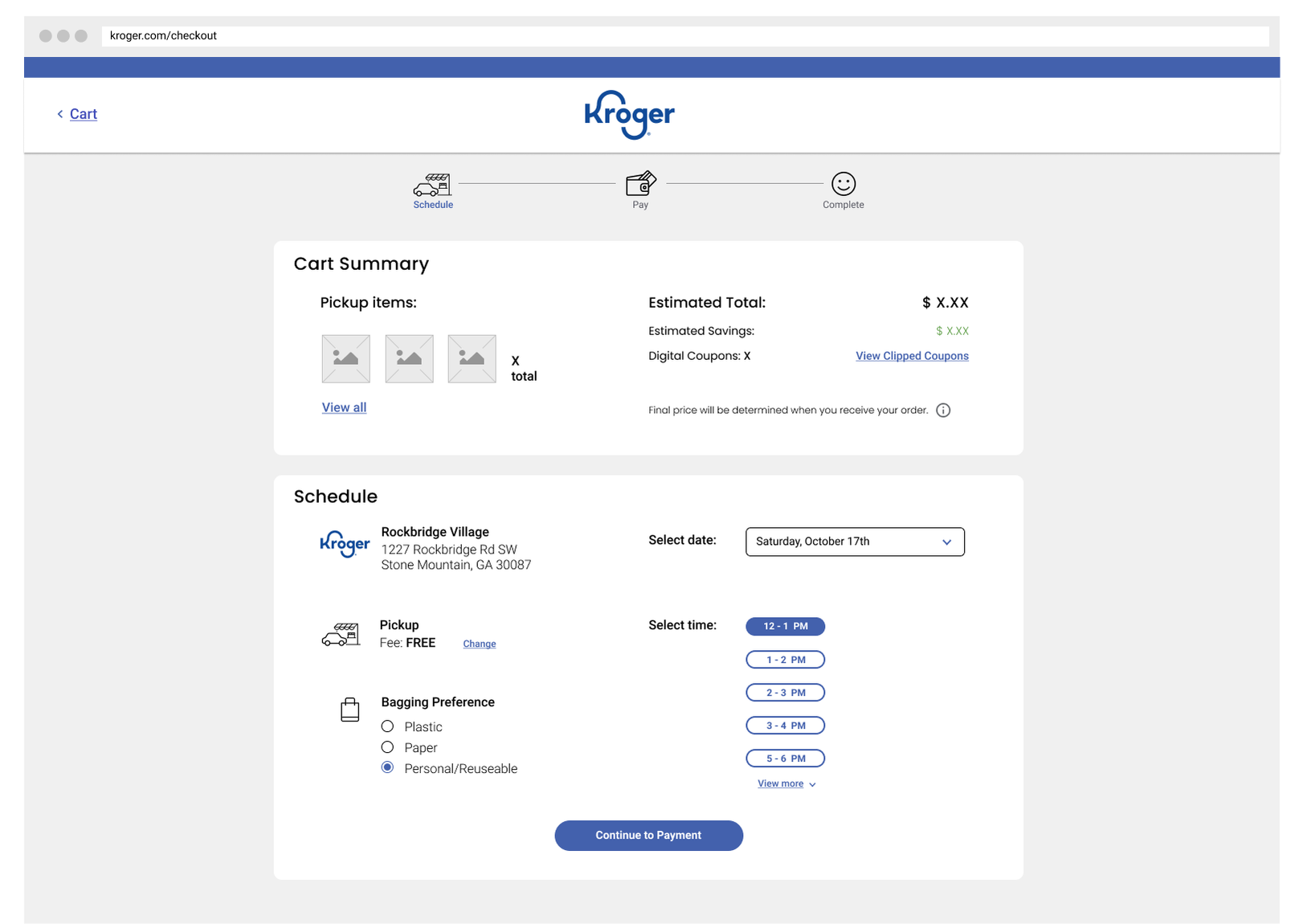
Task: Select the Complete step smiley icon
Action: tap(843, 184)
